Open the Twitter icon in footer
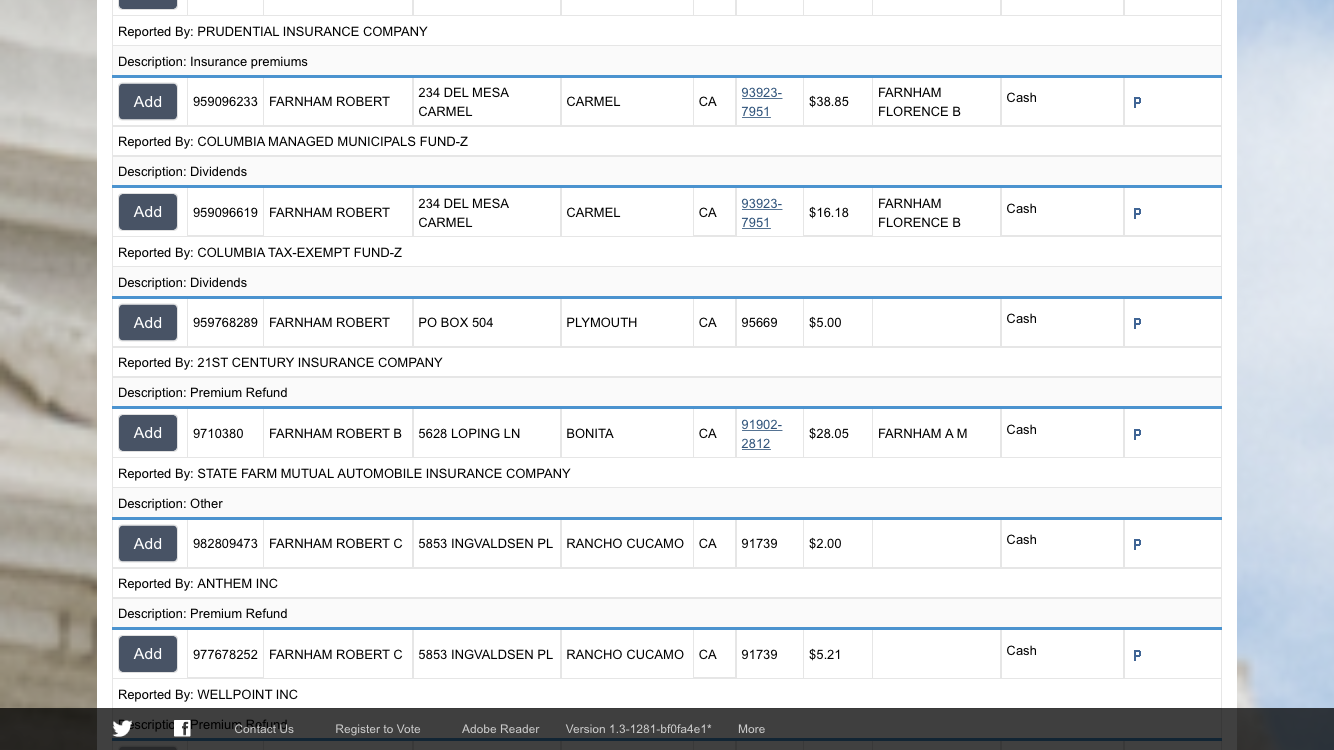 (x=122, y=729)
